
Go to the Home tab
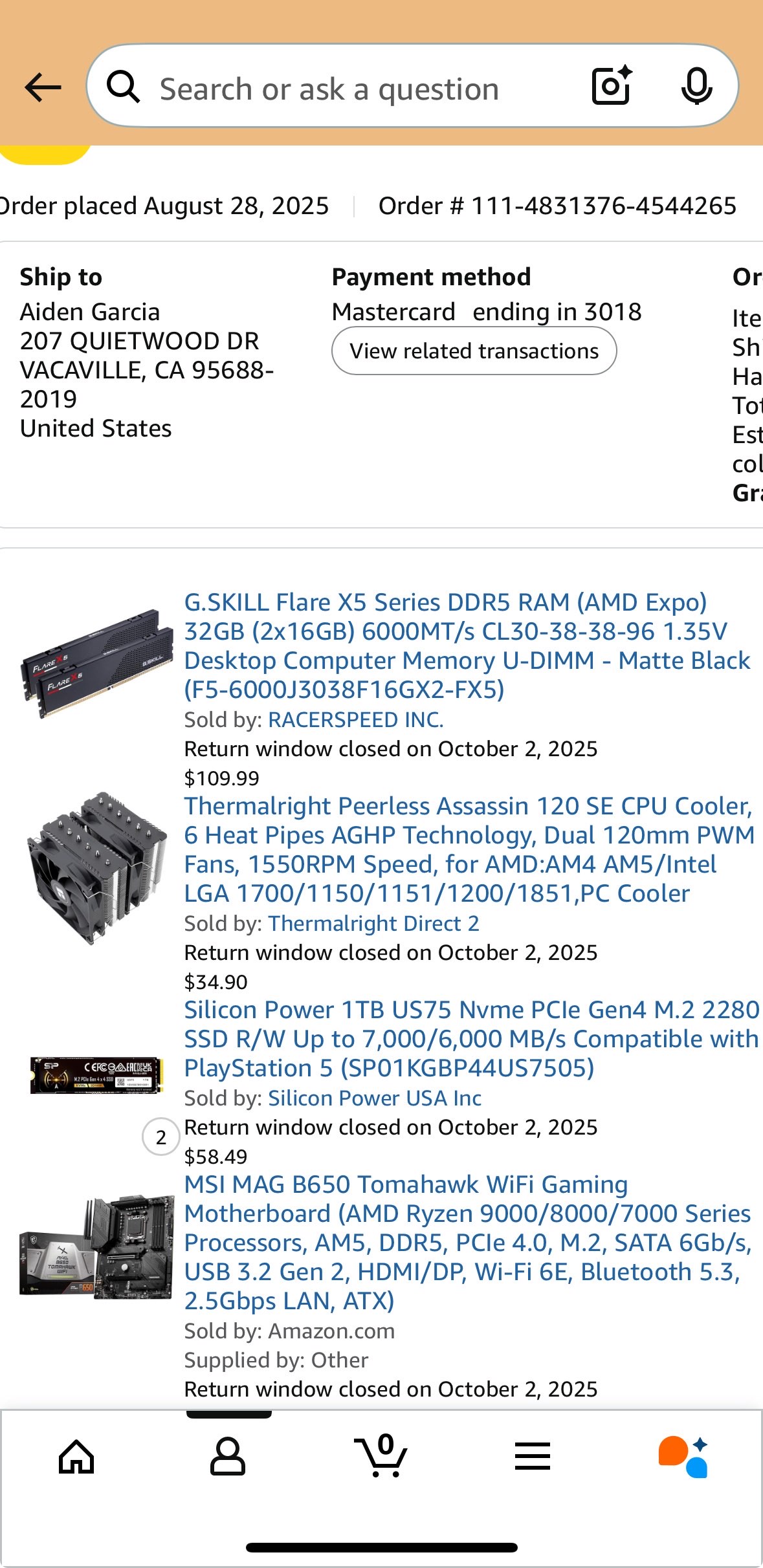tap(76, 1457)
